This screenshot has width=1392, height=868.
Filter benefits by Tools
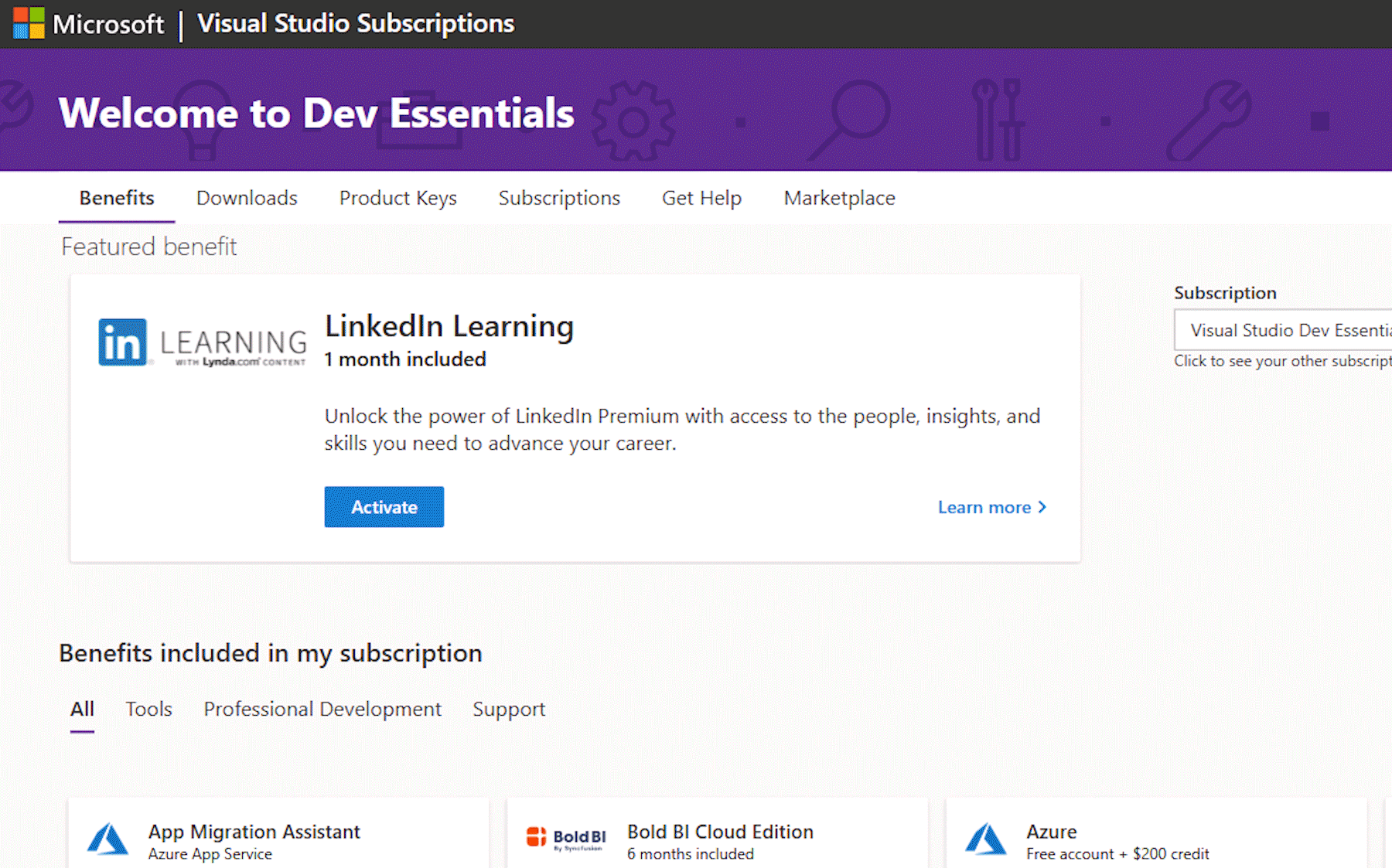click(x=148, y=709)
